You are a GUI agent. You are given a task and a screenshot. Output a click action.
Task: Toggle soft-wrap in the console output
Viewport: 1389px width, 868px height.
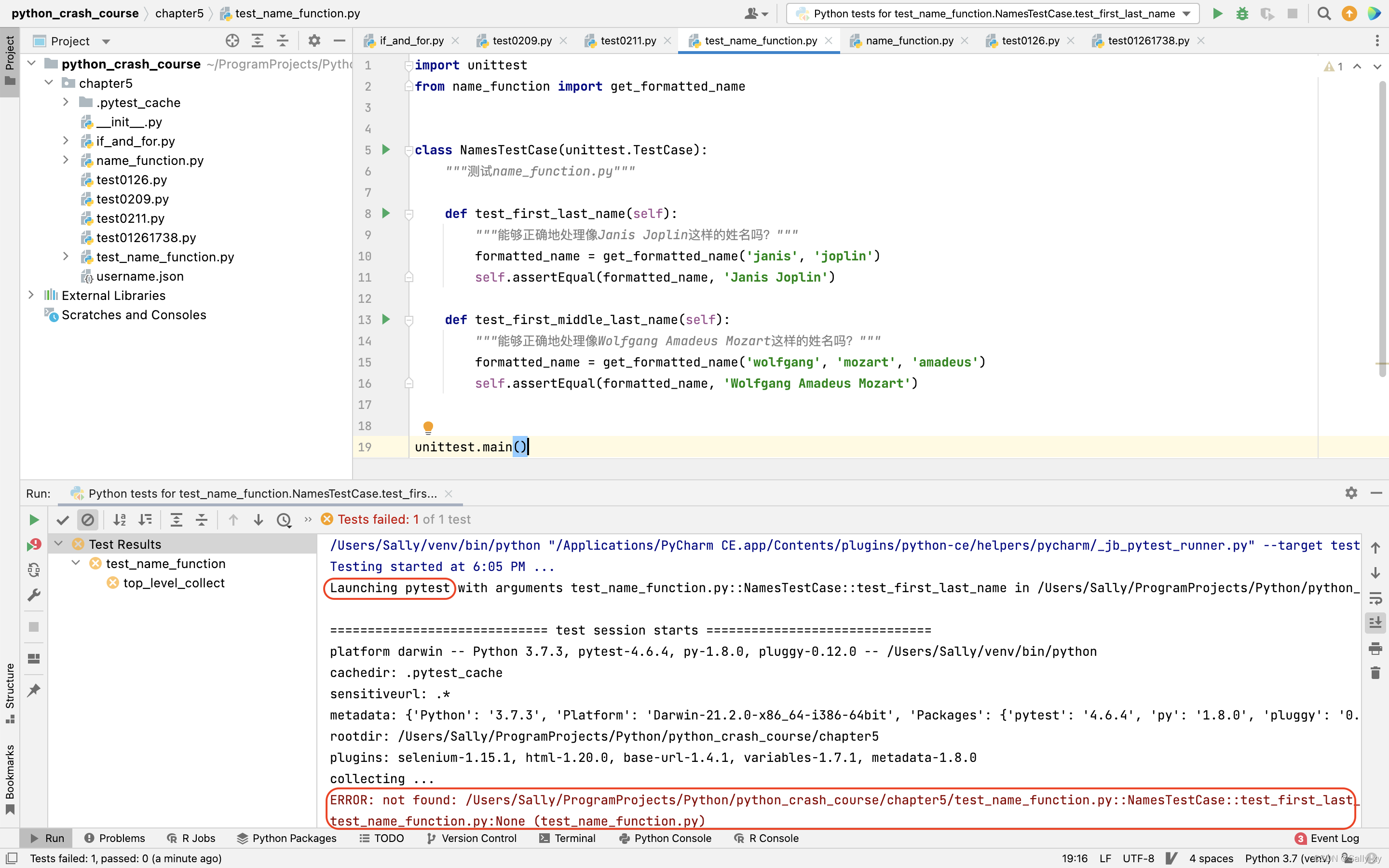[1375, 598]
